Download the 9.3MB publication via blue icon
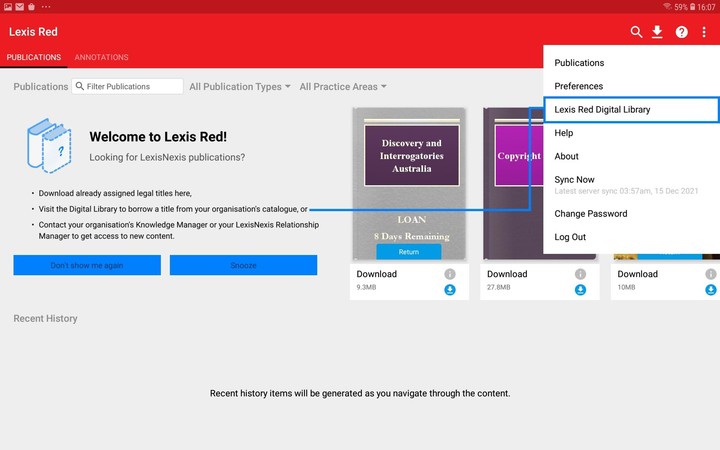Image resolution: width=720 pixels, height=450 pixels. point(450,290)
